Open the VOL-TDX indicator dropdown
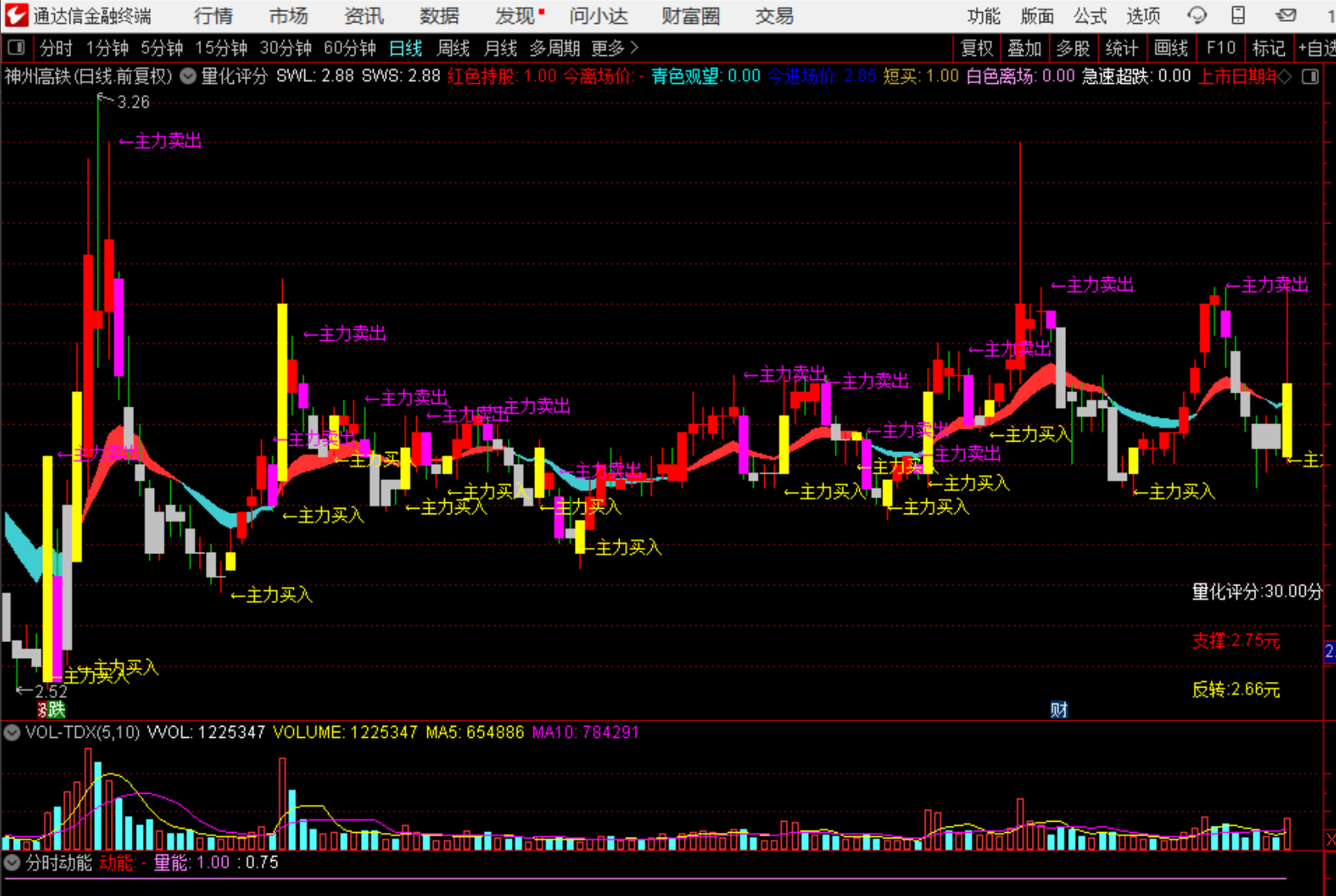Image resolution: width=1336 pixels, height=896 pixels. (12, 732)
